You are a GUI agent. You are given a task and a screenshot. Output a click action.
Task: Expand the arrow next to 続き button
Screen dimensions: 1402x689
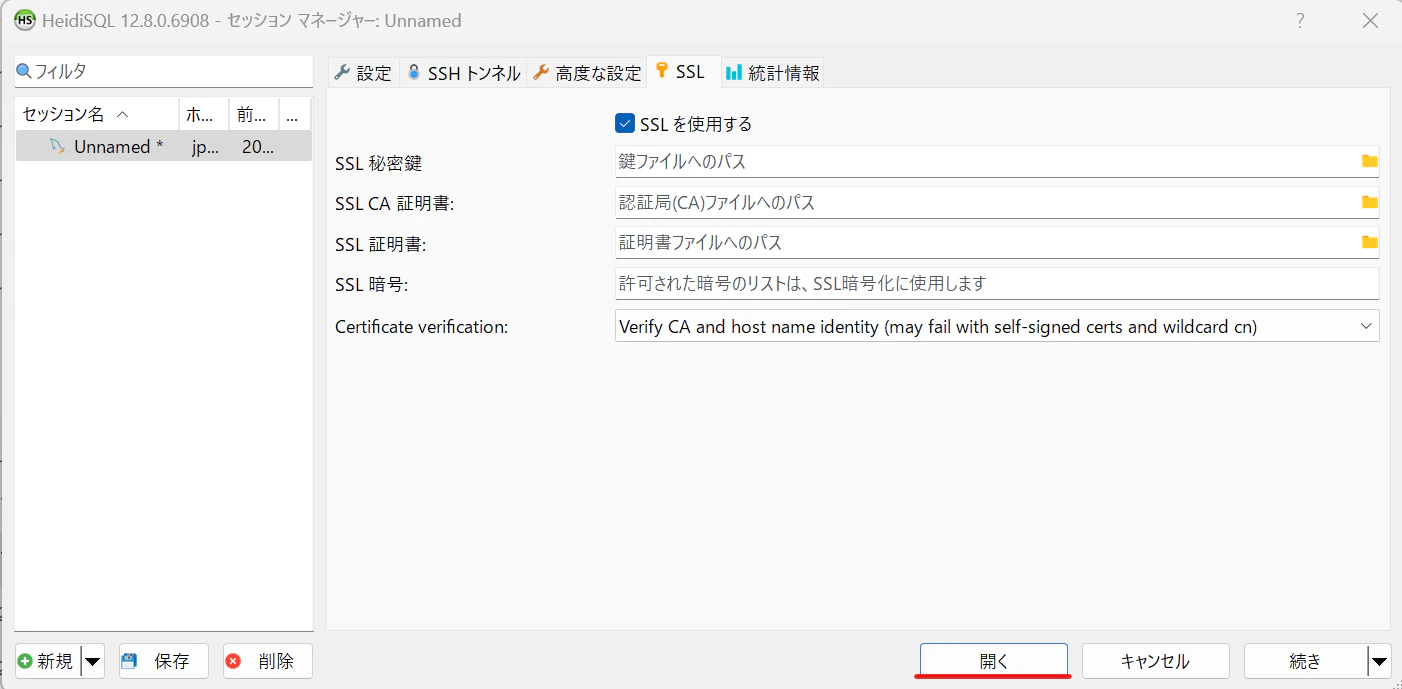1379,661
